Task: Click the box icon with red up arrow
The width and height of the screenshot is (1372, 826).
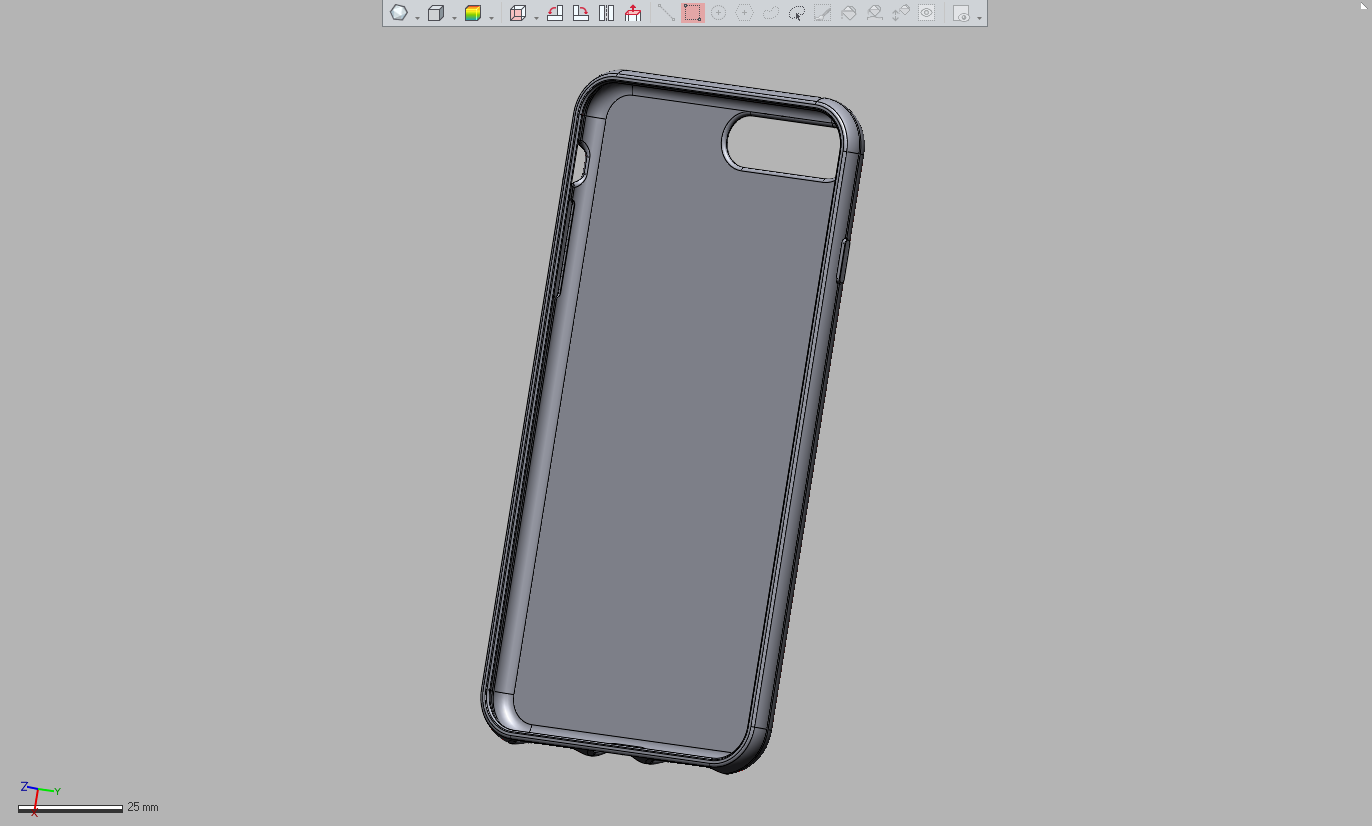Action: [633, 13]
